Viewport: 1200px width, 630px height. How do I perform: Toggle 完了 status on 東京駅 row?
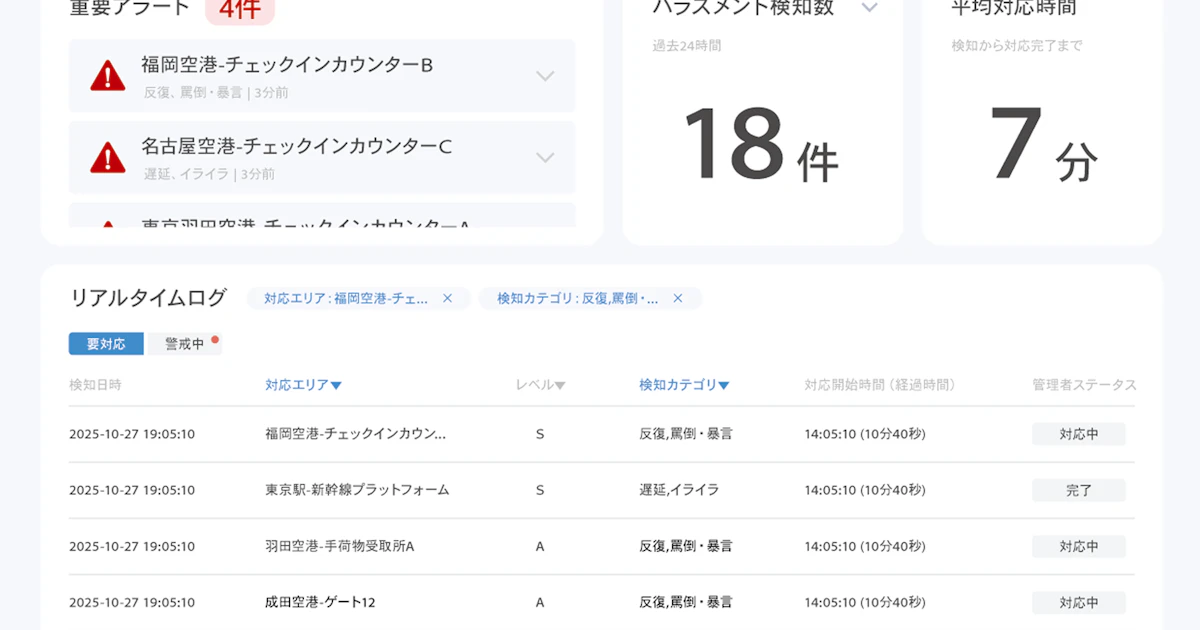[x=1078, y=490]
